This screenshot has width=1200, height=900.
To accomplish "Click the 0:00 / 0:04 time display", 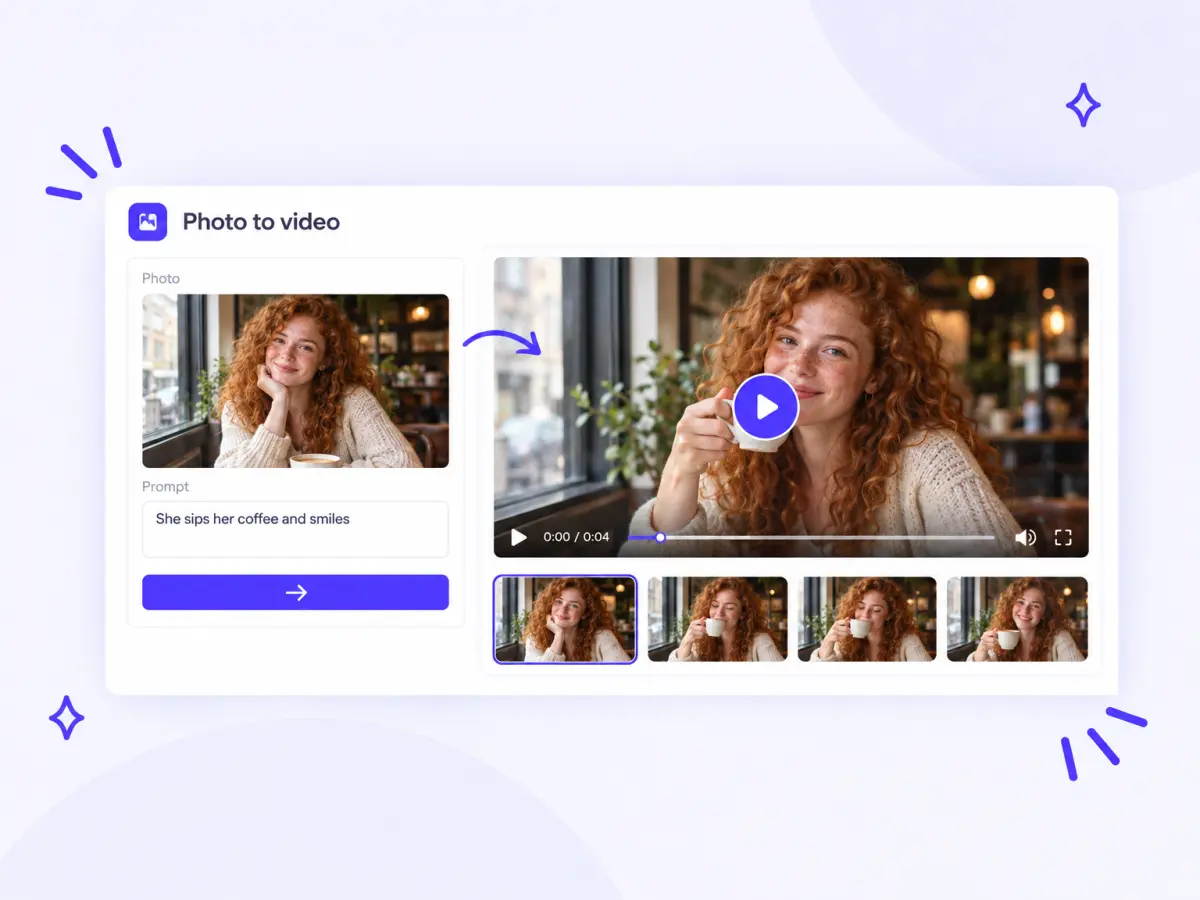I will point(576,538).
